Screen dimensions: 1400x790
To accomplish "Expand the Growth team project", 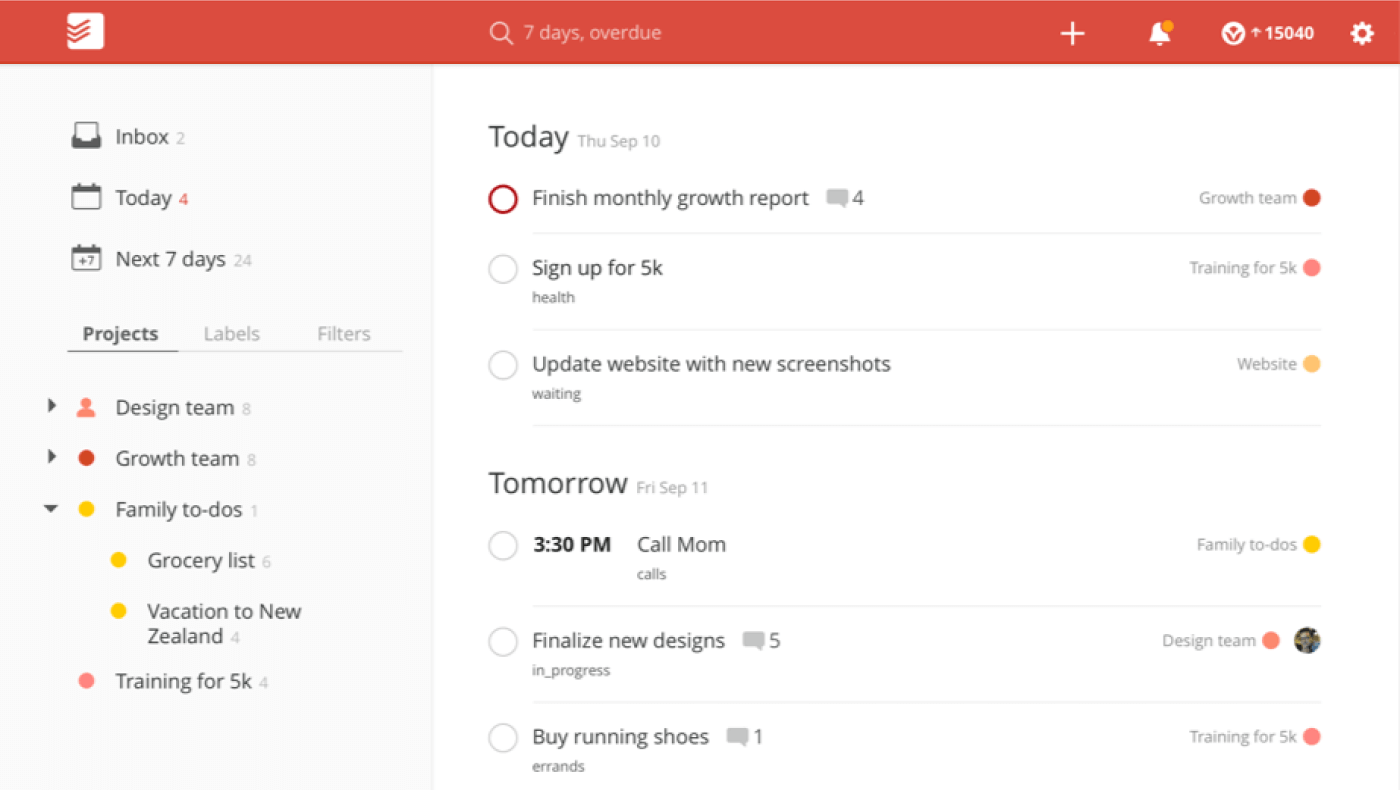I will (x=52, y=457).
